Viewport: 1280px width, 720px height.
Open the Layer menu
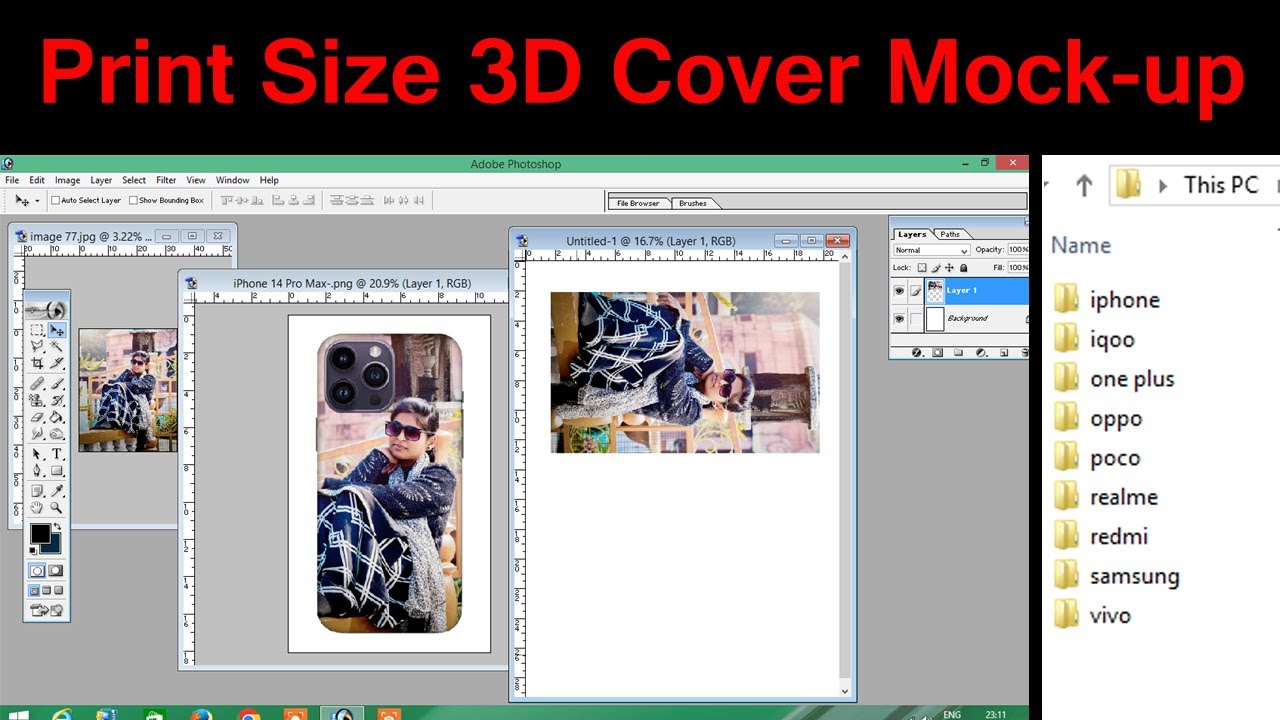(x=101, y=180)
